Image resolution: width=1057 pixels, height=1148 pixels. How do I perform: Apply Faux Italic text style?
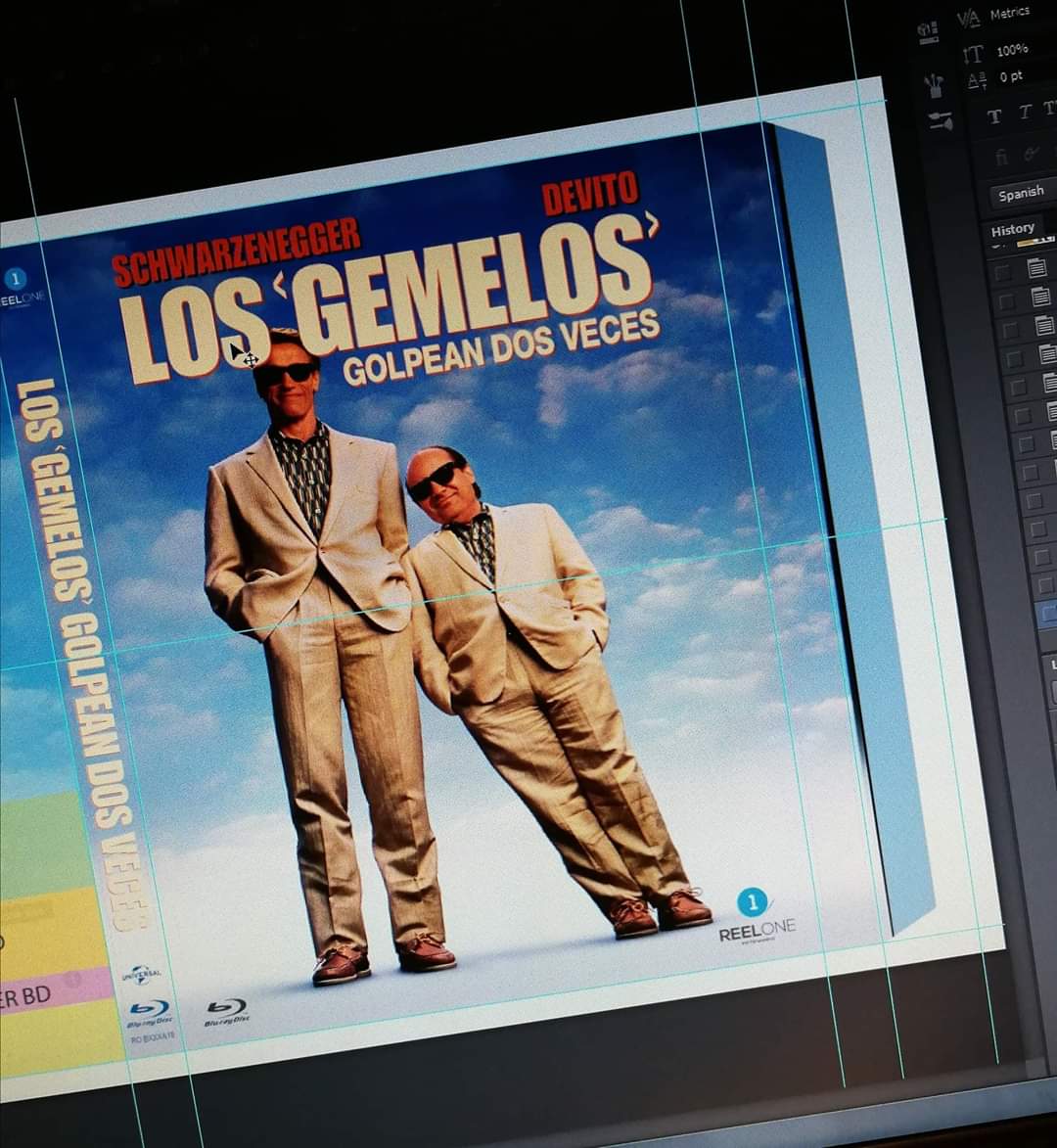point(1026,112)
